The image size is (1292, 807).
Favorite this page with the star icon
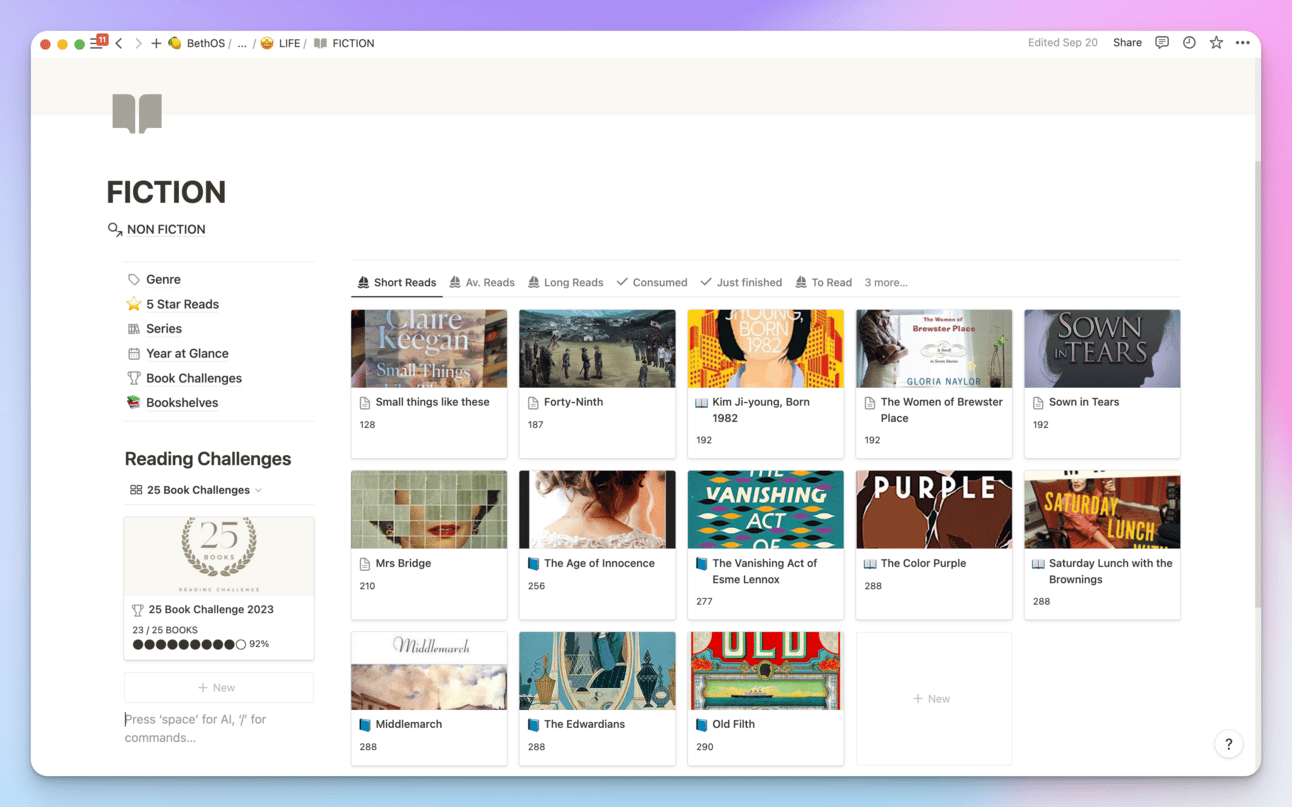pos(1216,43)
